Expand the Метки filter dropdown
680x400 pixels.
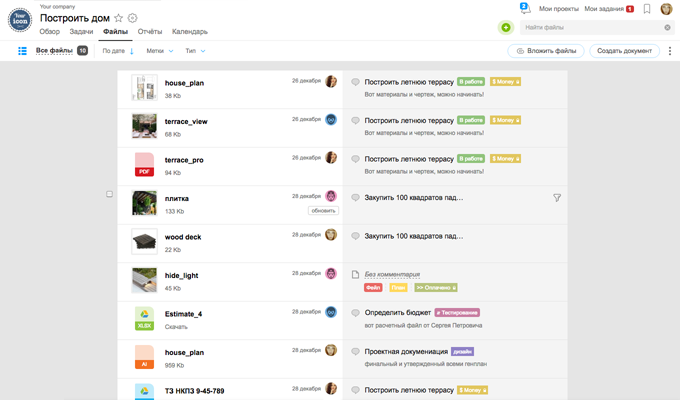click(x=160, y=51)
